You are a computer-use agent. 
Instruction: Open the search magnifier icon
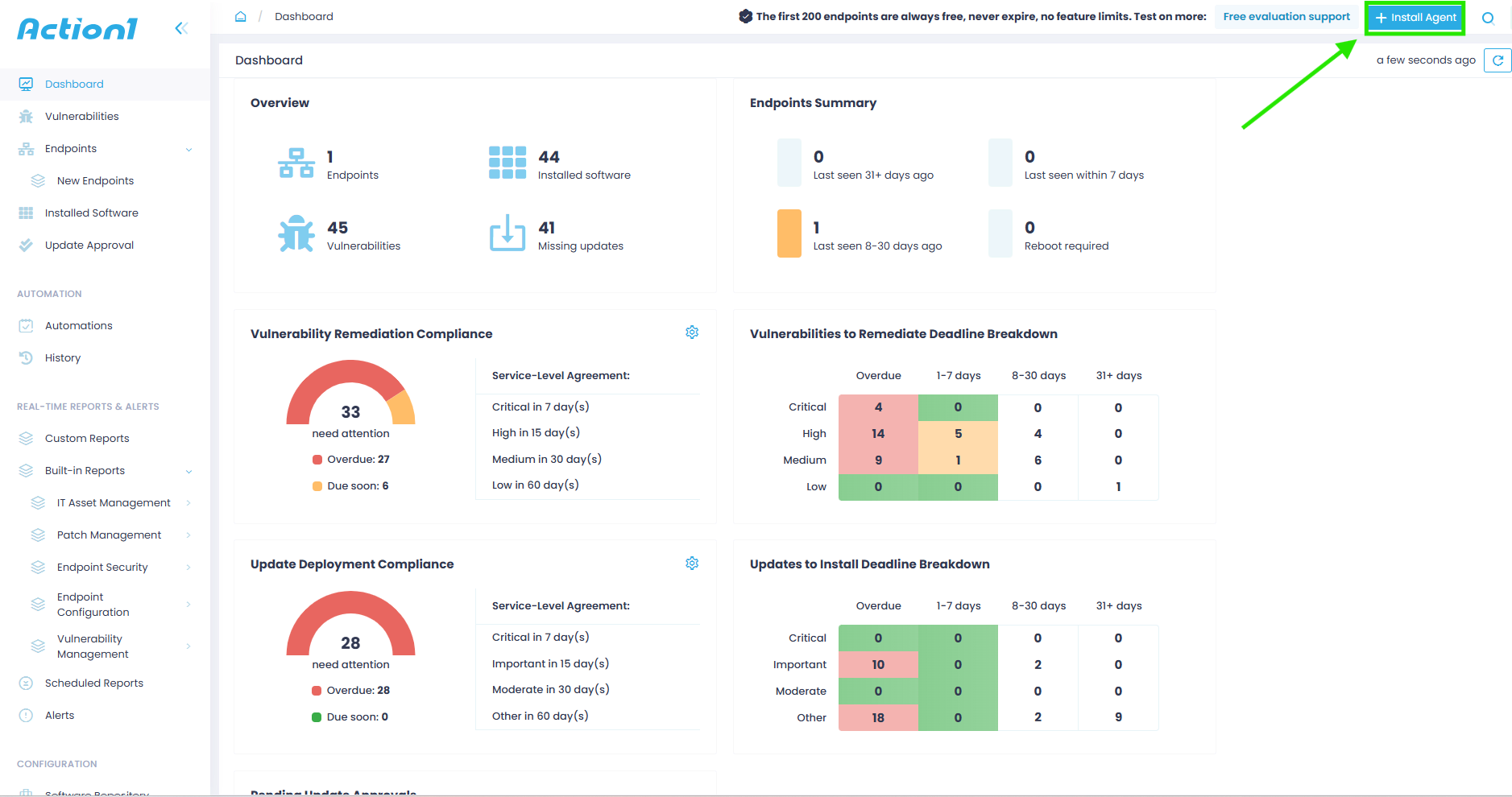tap(1488, 19)
